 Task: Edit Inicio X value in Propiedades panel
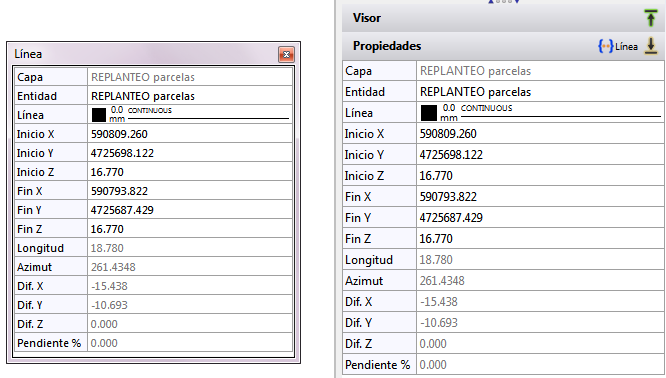[540, 134]
